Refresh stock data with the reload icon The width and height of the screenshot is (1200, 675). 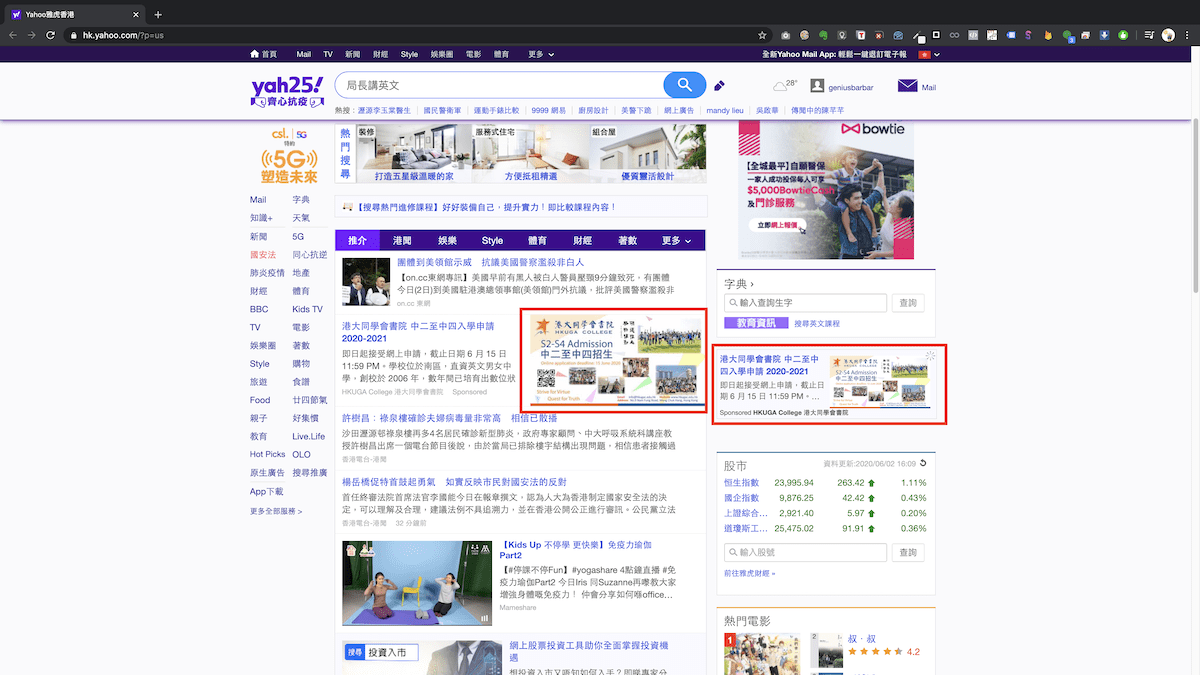[x=923, y=463]
